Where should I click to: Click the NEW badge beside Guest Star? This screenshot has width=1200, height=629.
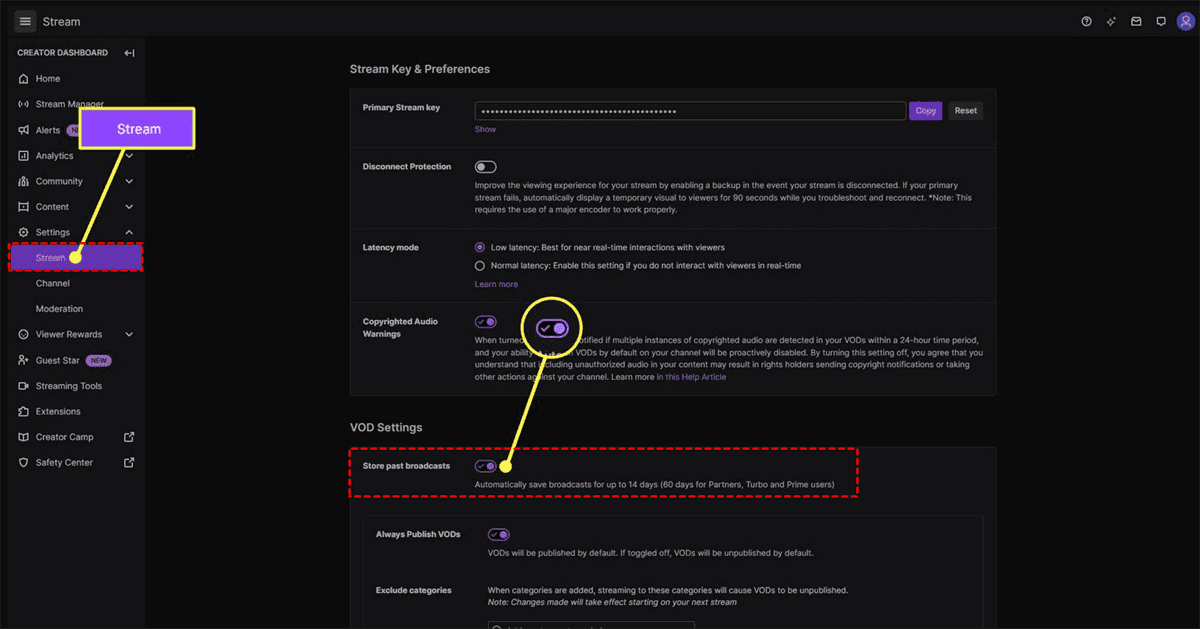point(98,360)
